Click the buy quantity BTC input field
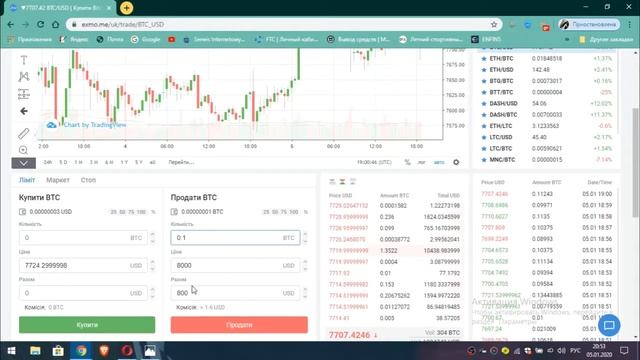The width and height of the screenshot is (640, 360). tap(83, 238)
